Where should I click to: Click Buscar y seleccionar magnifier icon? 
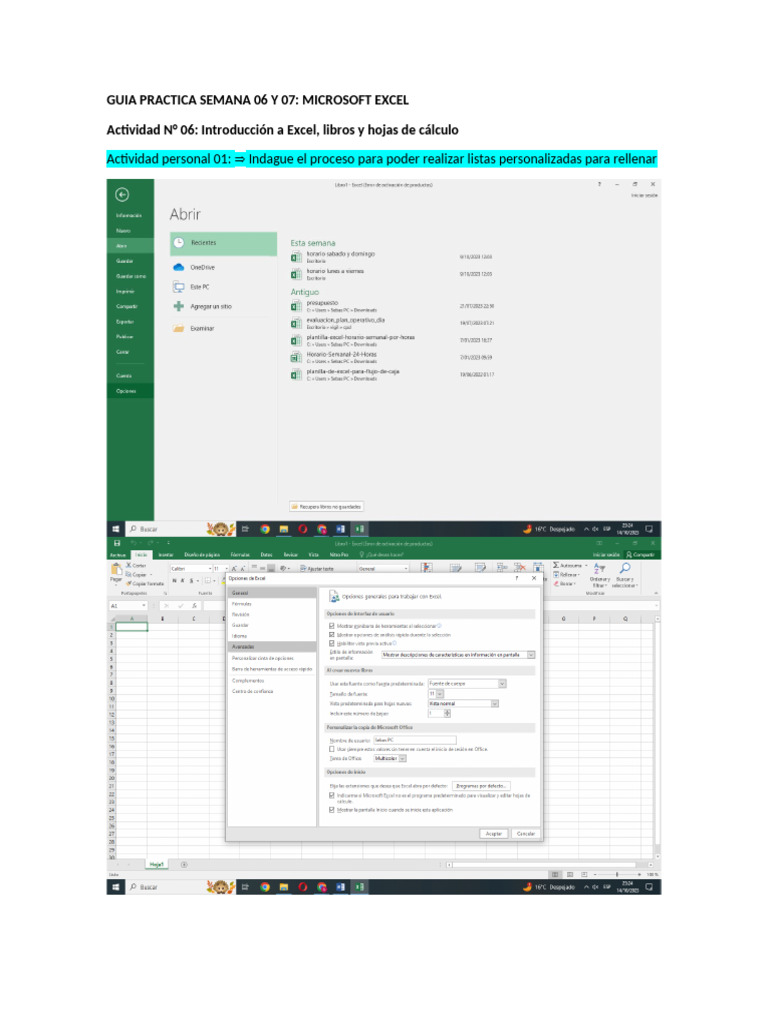tap(625, 569)
